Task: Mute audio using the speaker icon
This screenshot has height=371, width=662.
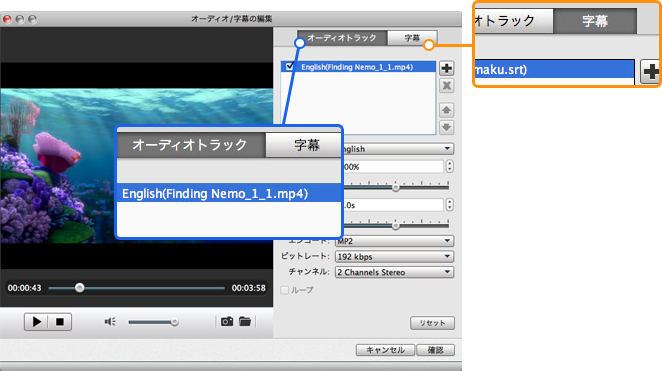Action: point(110,322)
